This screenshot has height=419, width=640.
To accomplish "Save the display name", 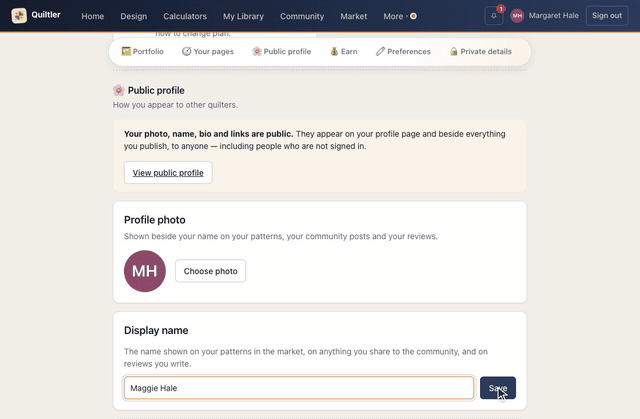I will (498, 388).
